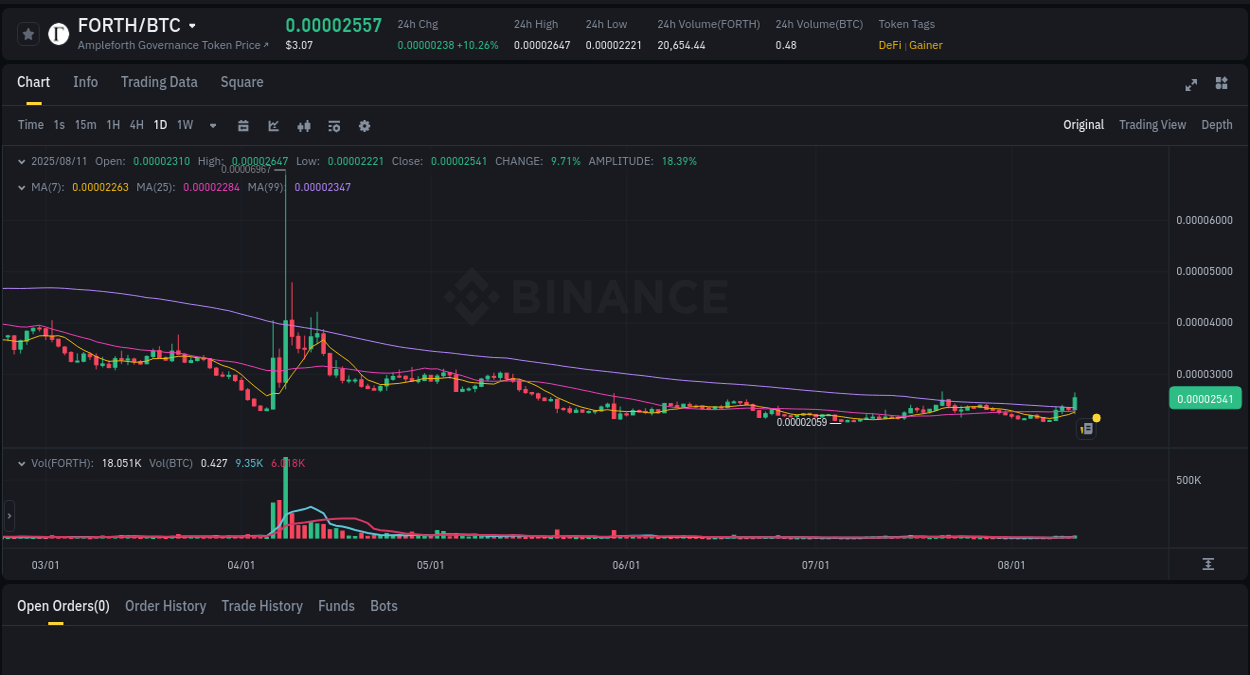
Task: Select the 1W timeframe button
Action: (x=184, y=125)
